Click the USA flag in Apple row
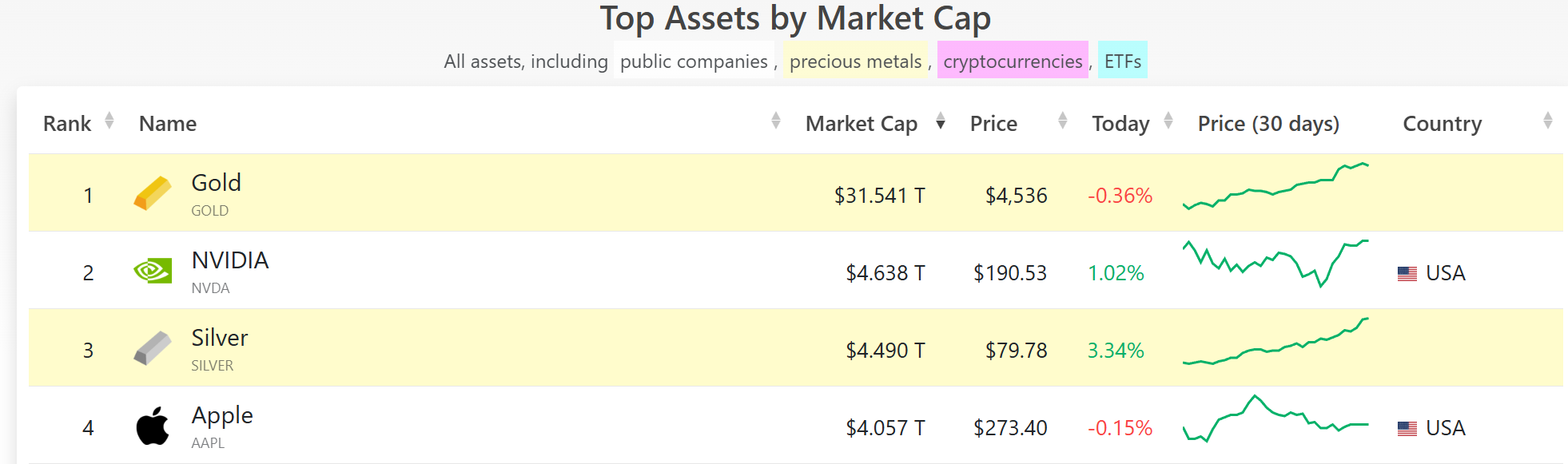The width and height of the screenshot is (1568, 464). pyautogui.click(x=1407, y=428)
